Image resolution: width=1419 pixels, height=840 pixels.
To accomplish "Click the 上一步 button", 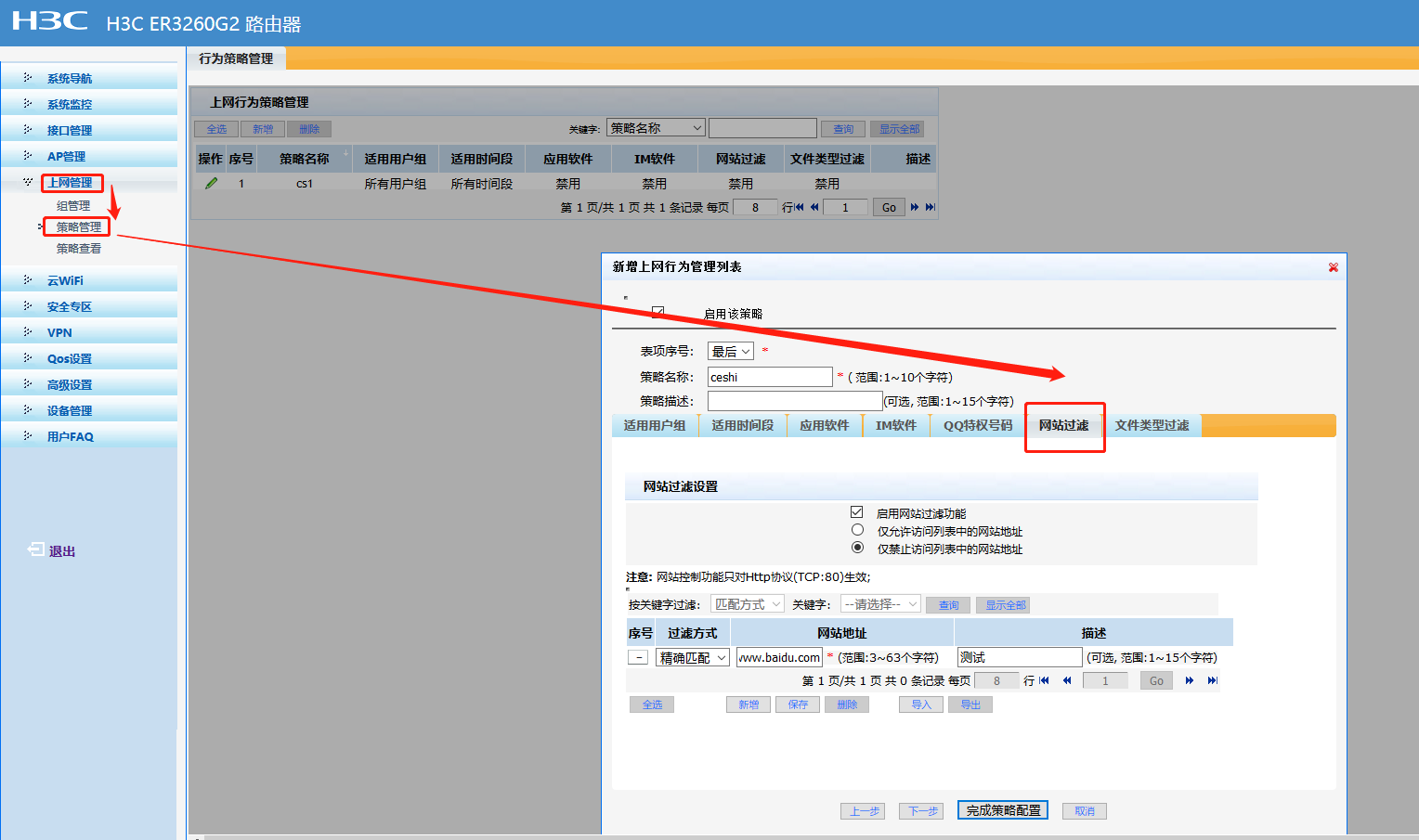I will (865, 811).
